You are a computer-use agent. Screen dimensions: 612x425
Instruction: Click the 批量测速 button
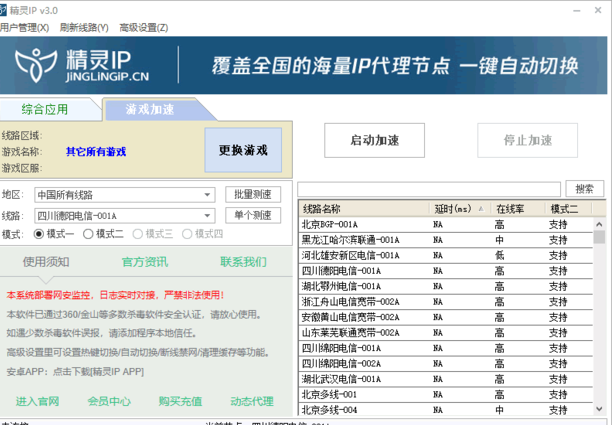click(253, 194)
